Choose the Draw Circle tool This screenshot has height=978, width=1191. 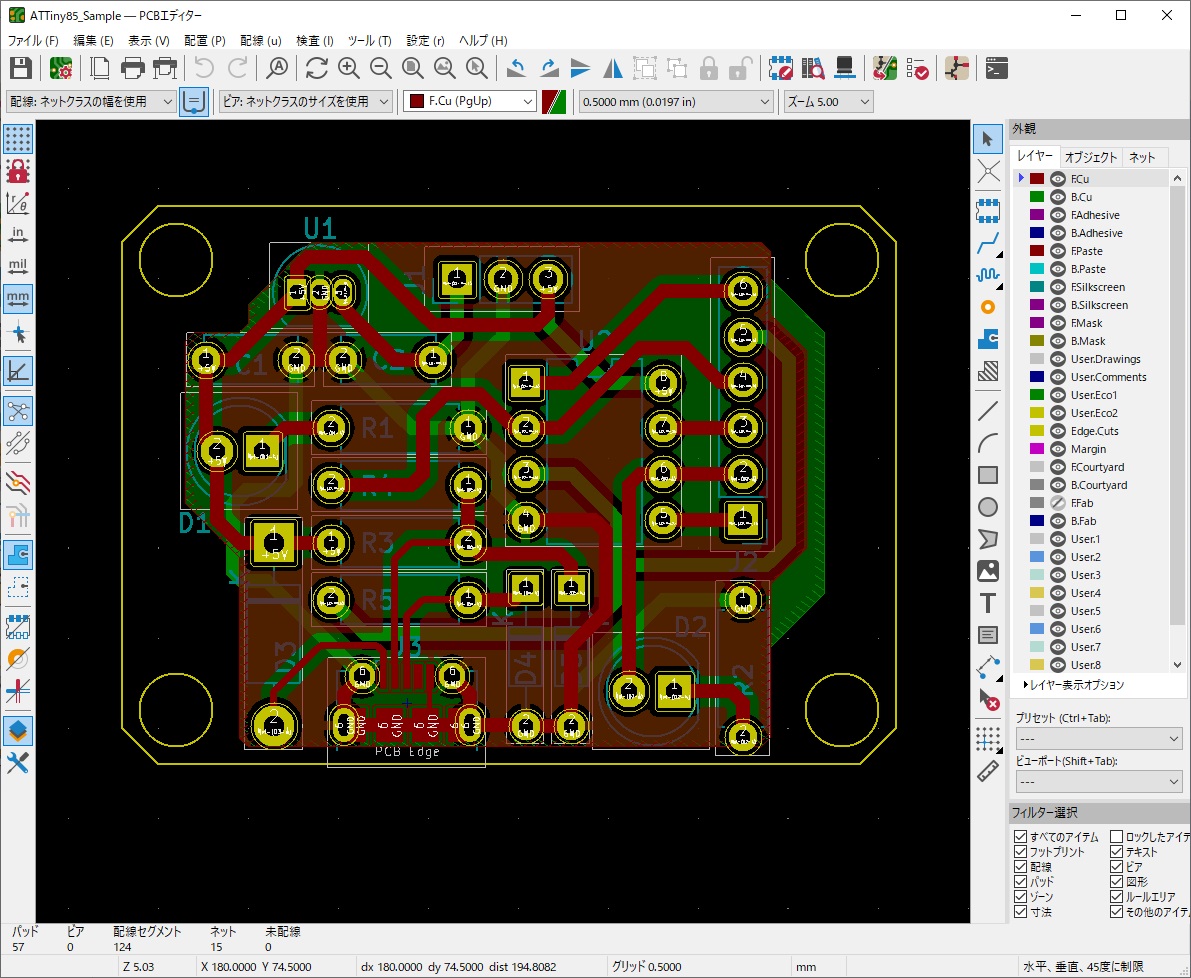(987, 506)
